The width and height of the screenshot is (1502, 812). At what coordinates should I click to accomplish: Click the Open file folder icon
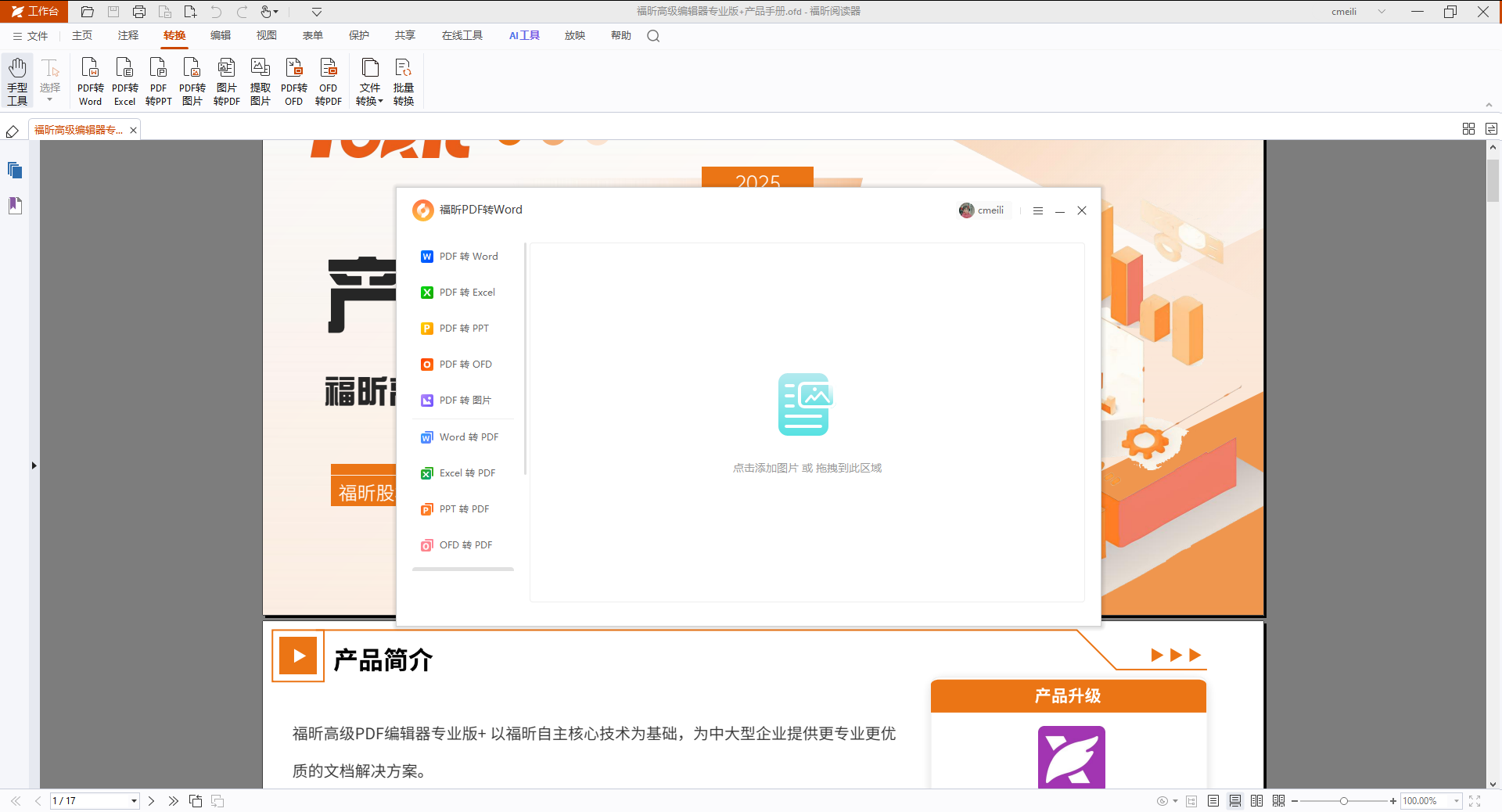tap(88, 12)
